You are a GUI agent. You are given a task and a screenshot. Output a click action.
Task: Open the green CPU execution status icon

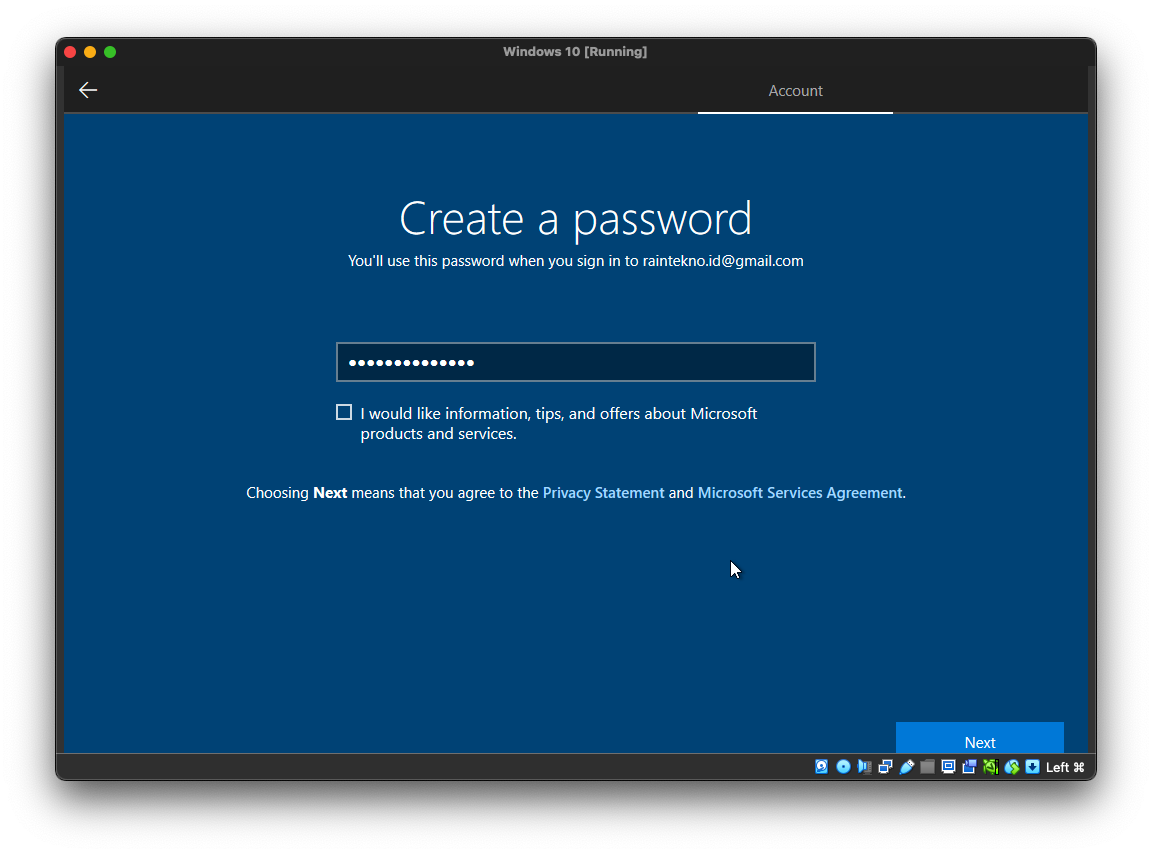tap(990, 767)
